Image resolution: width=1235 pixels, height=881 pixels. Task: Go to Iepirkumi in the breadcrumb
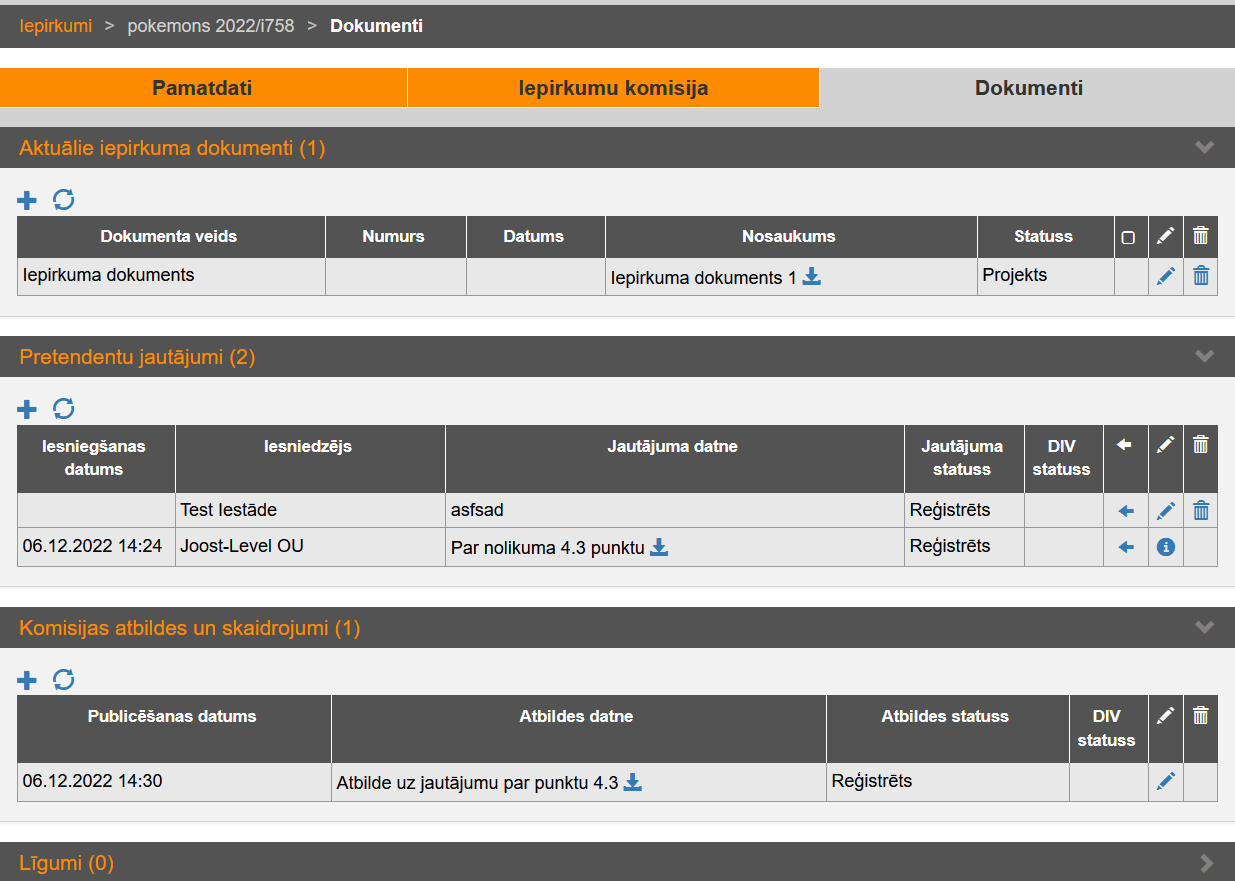pyautogui.click(x=56, y=26)
